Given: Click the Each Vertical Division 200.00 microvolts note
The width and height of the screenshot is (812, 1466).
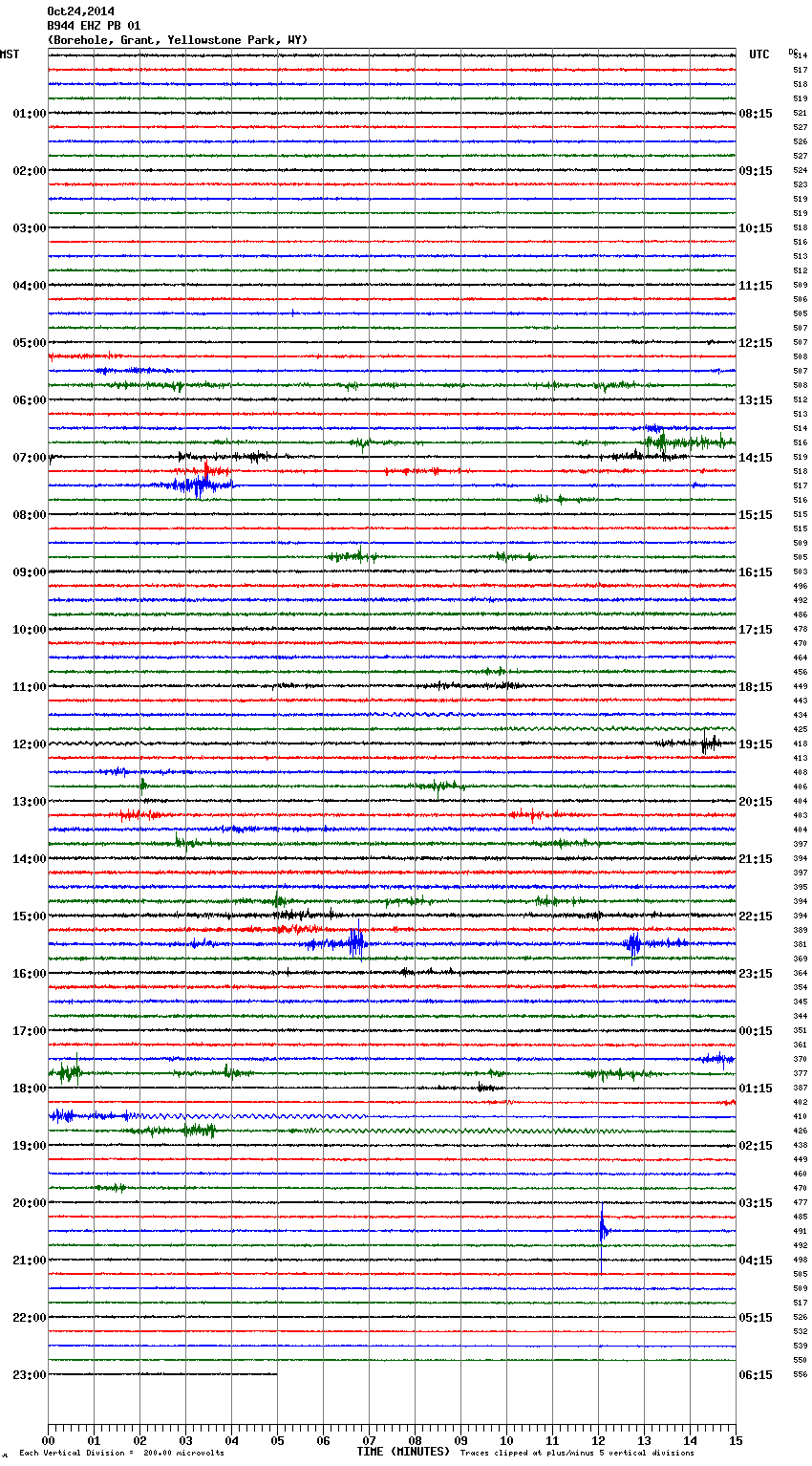Looking at the screenshot, I should coord(121,1454).
